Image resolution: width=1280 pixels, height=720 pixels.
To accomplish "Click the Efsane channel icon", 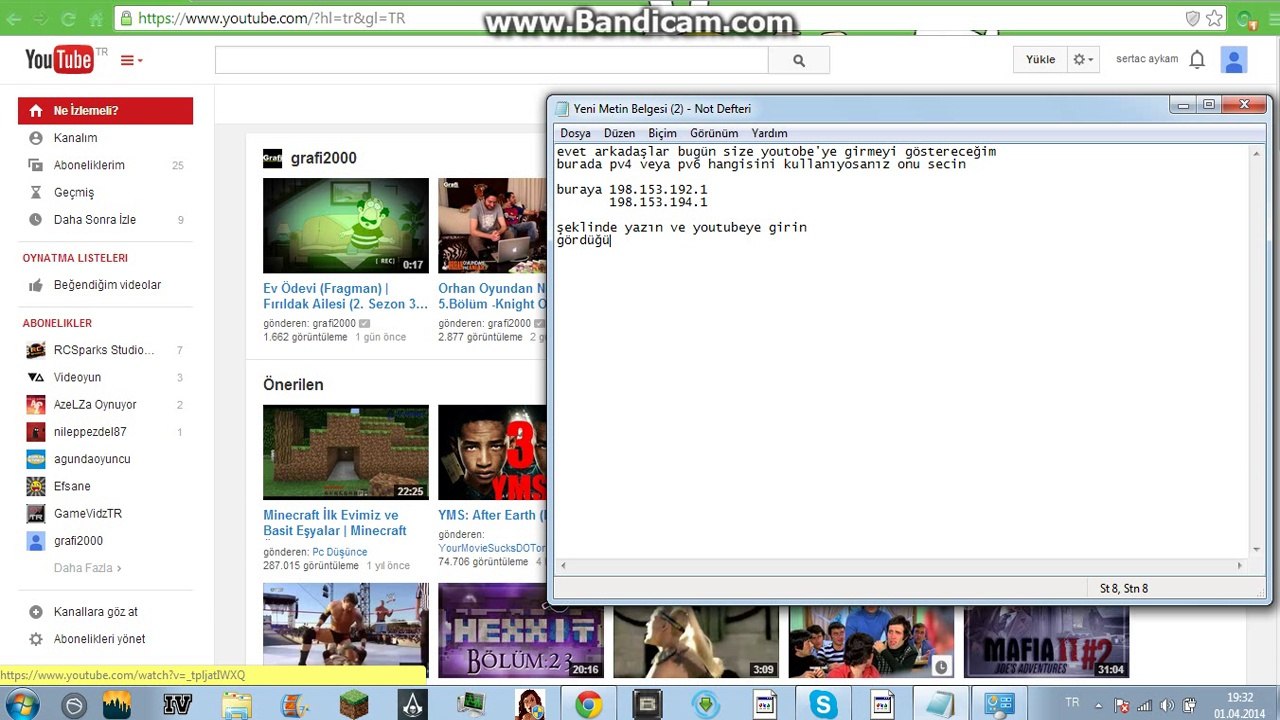I will 36,486.
